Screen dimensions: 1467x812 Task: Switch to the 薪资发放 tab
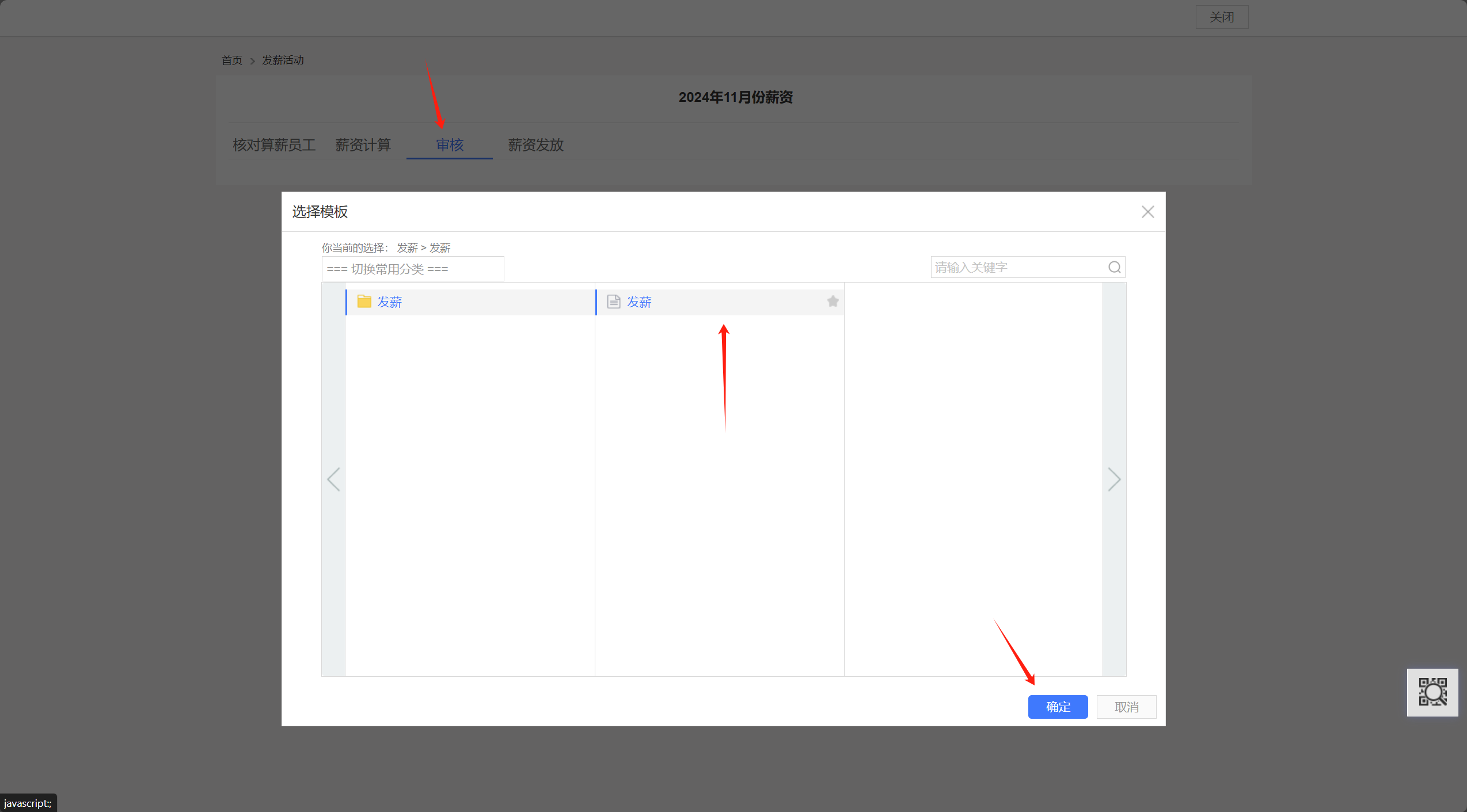[535, 145]
